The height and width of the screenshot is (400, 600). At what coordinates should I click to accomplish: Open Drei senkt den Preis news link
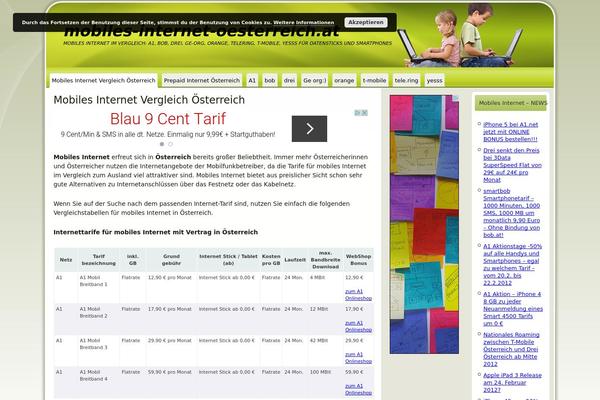pos(512,165)
